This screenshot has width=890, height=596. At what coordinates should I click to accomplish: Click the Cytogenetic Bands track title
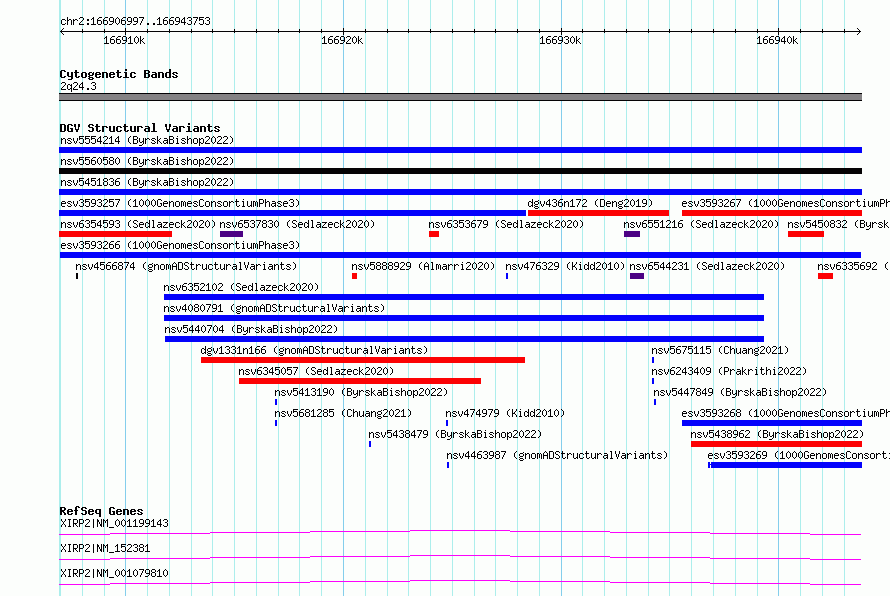pos(119,74)
